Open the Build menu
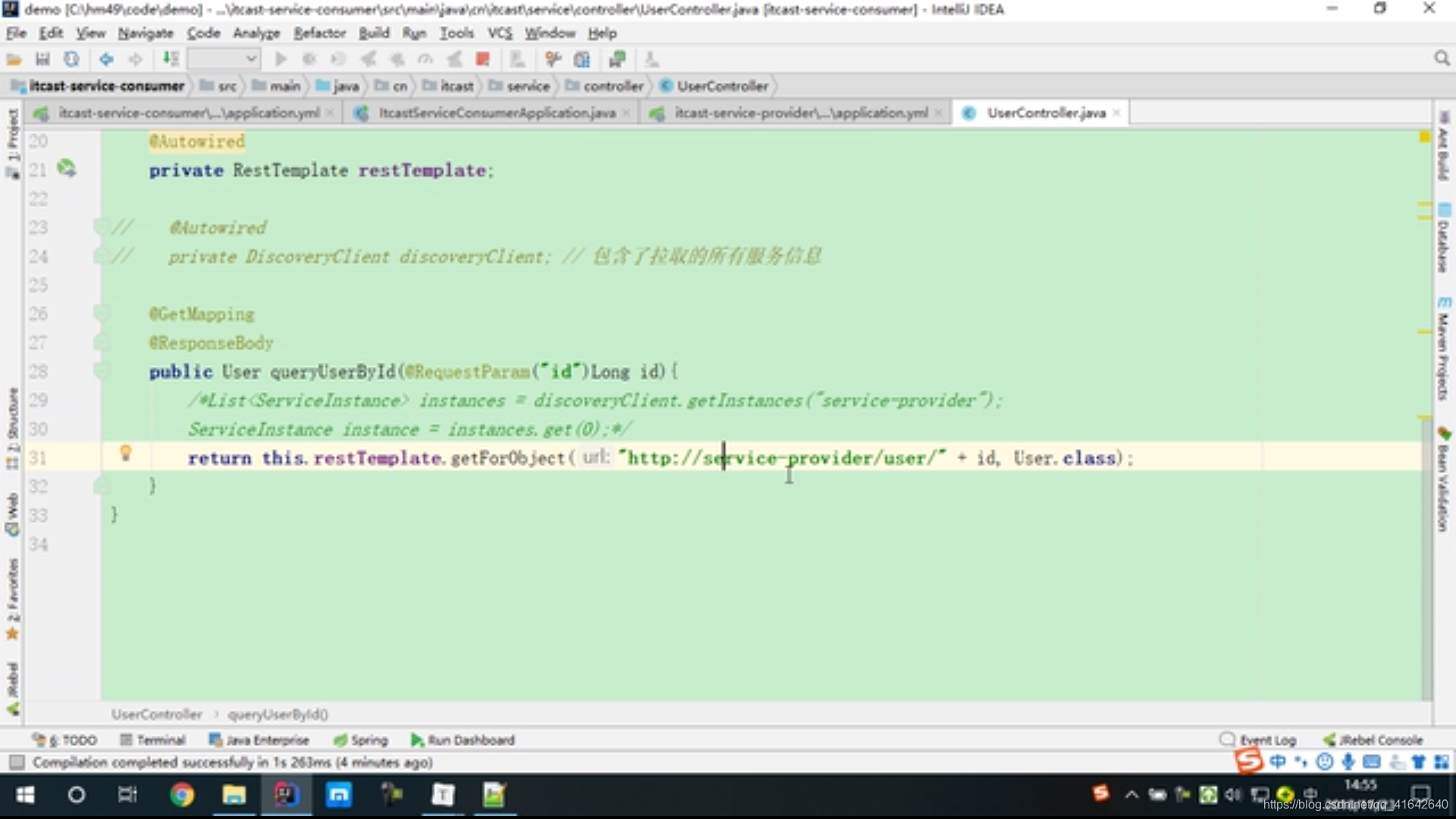 point(374,33)
